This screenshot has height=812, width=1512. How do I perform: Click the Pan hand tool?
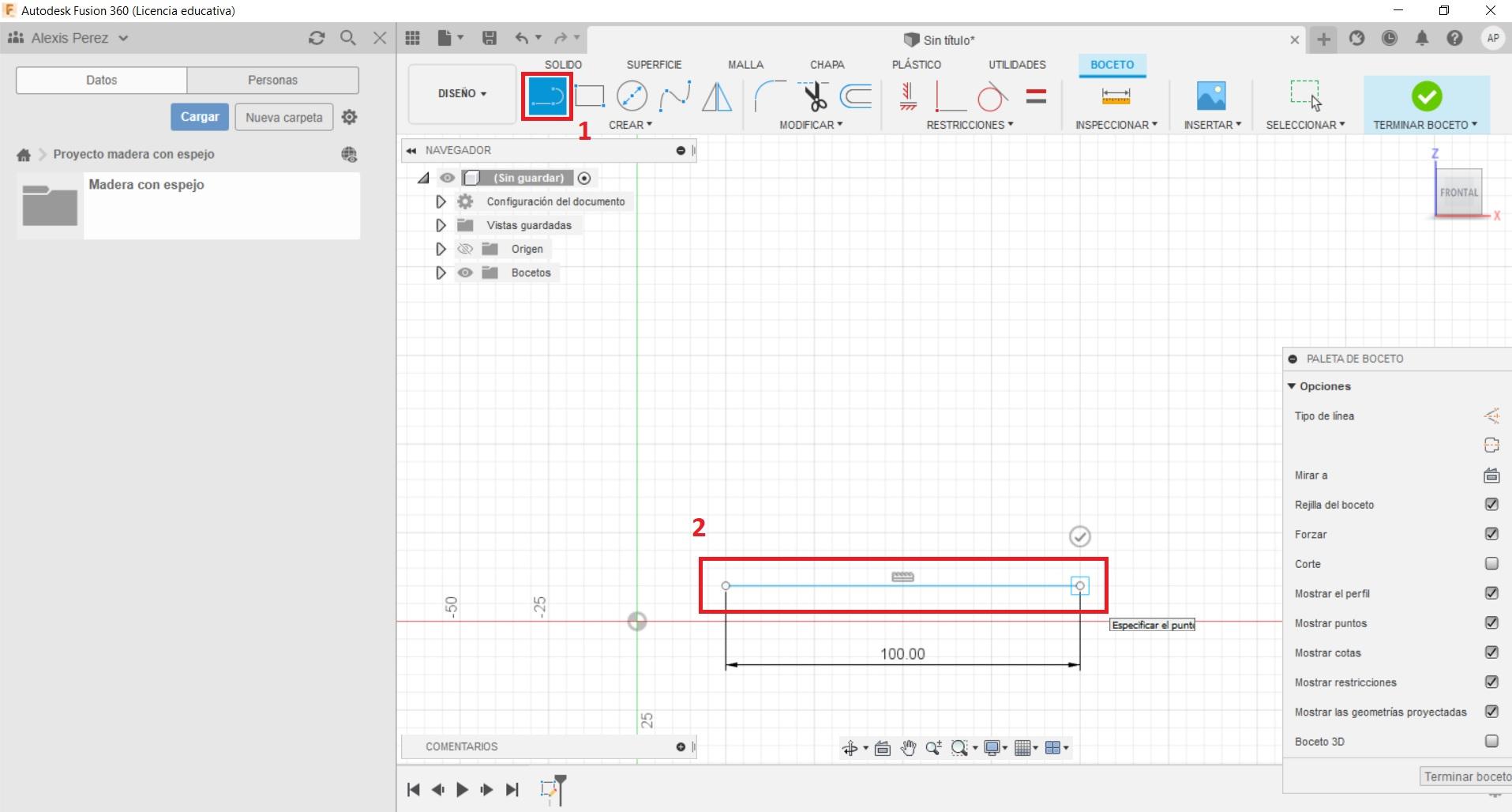(x=908, y=748)
